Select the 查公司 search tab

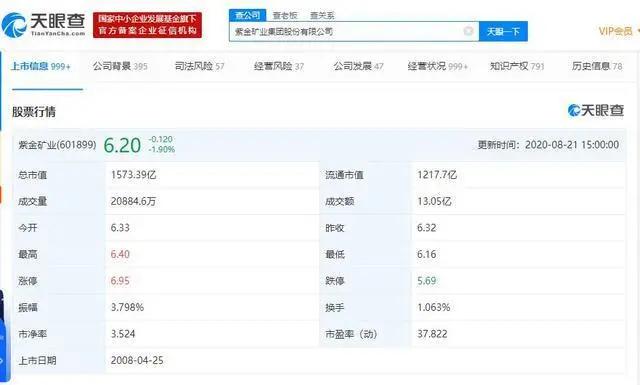tap(248, 15)
